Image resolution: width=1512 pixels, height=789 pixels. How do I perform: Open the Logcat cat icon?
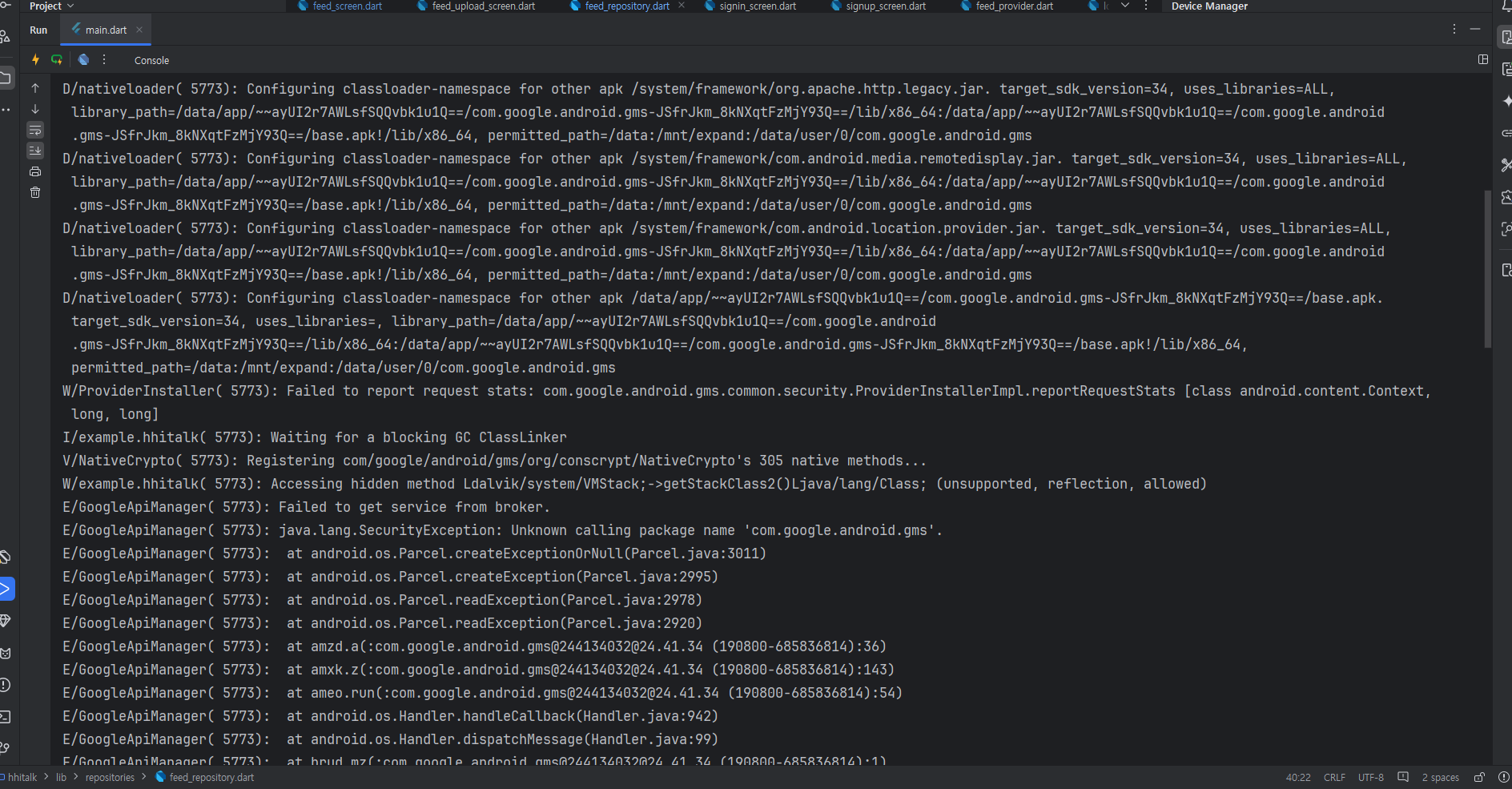click(6, 653)
